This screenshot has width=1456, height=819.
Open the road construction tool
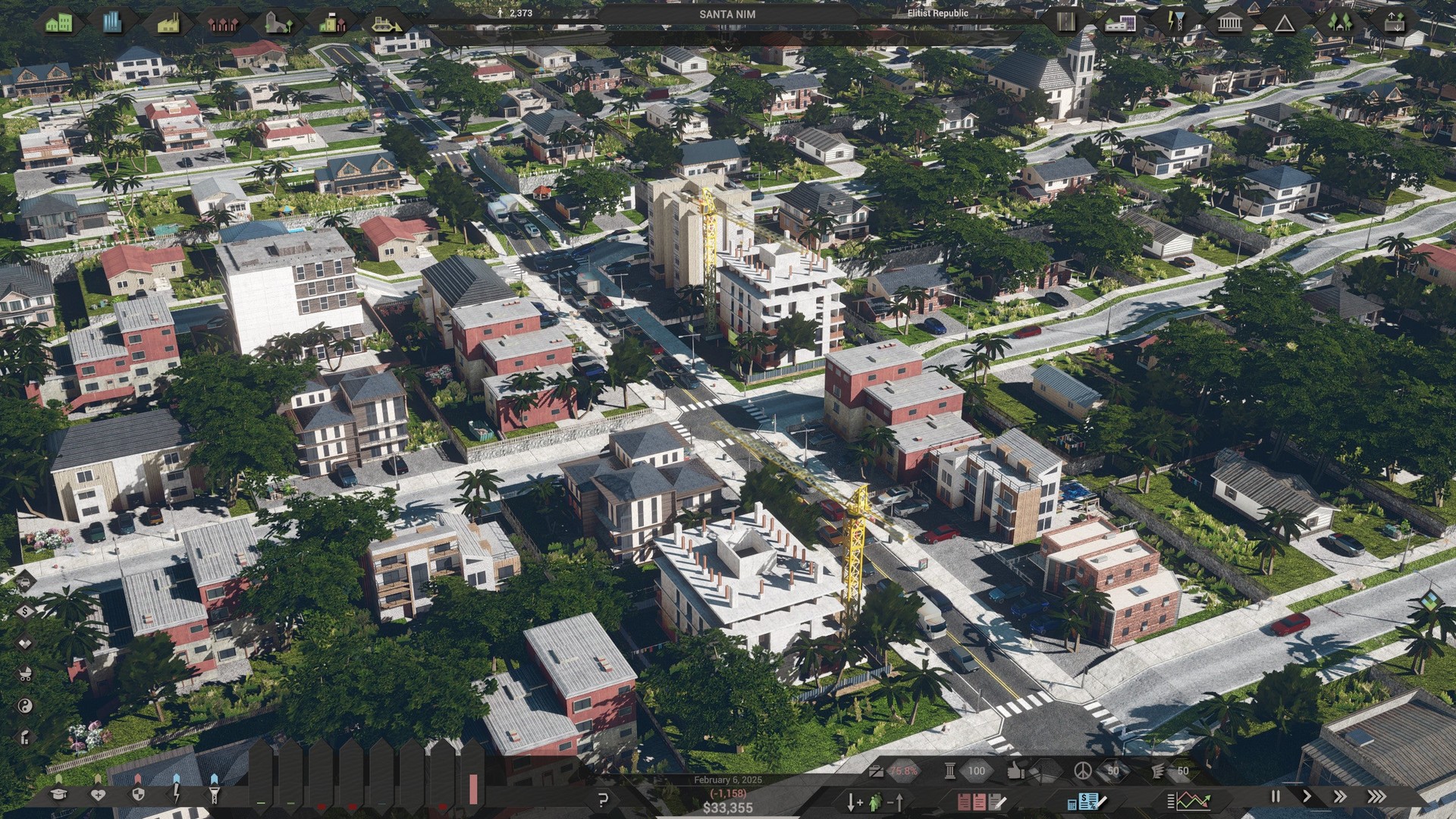click(x=1066, y=23)
